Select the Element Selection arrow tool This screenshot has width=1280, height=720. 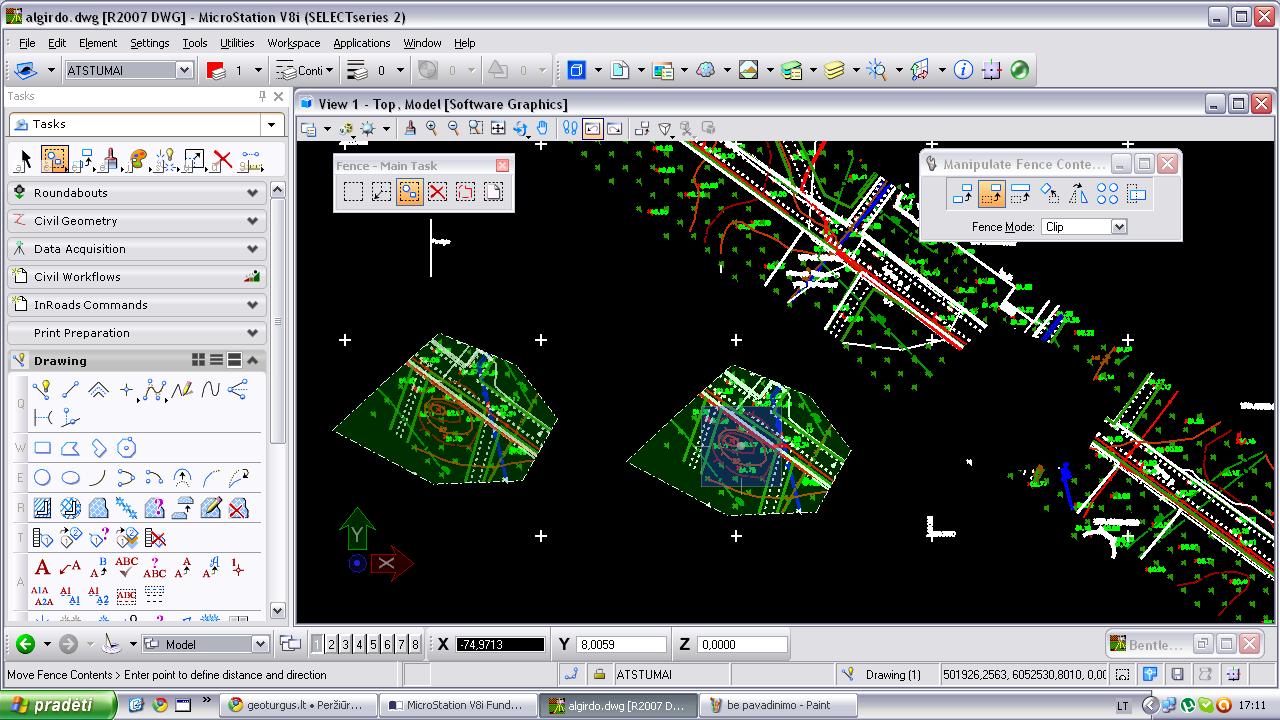25,160
